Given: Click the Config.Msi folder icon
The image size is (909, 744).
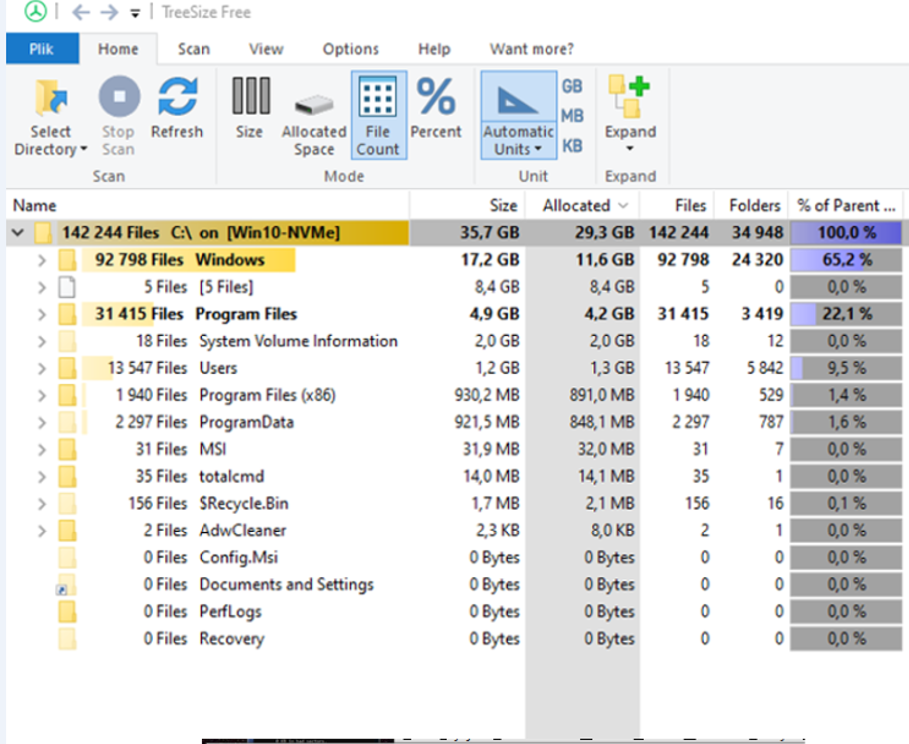Looking at the screenshot, I should pyautogui.click(x=67, y=557).
